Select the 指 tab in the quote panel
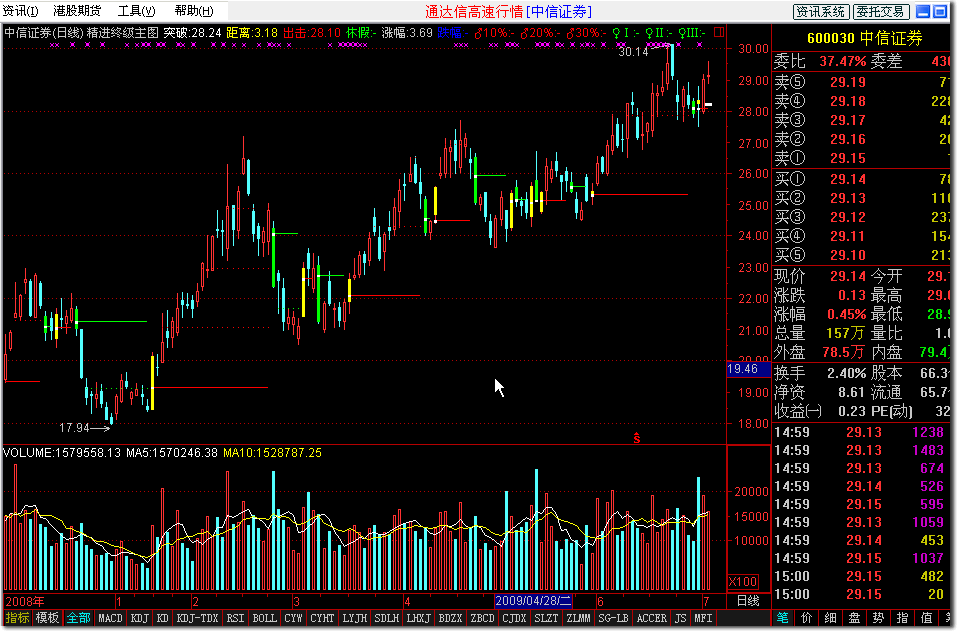Viewport: 960px width, 633px height. [x=902, y=618]
